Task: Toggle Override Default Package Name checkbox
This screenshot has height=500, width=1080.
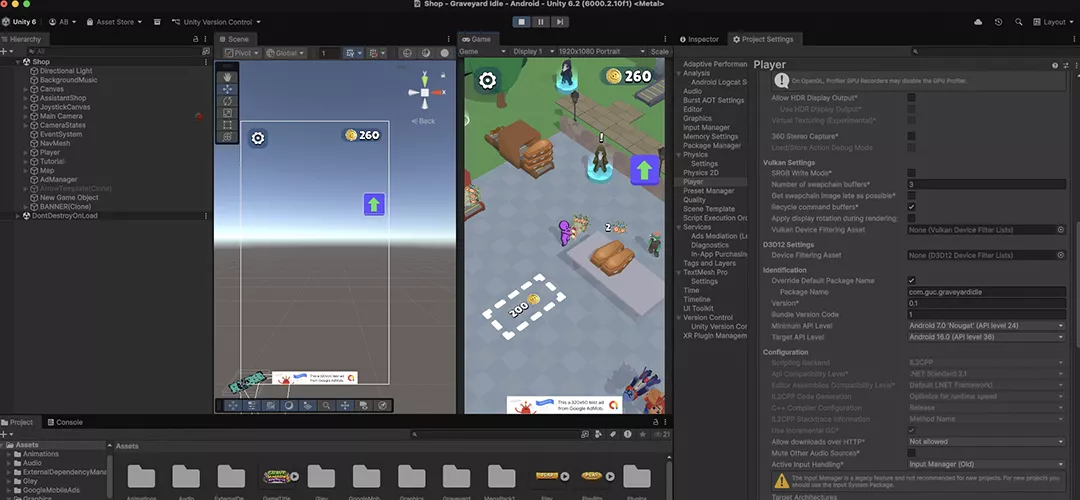Action: click(x=911, y=281)
